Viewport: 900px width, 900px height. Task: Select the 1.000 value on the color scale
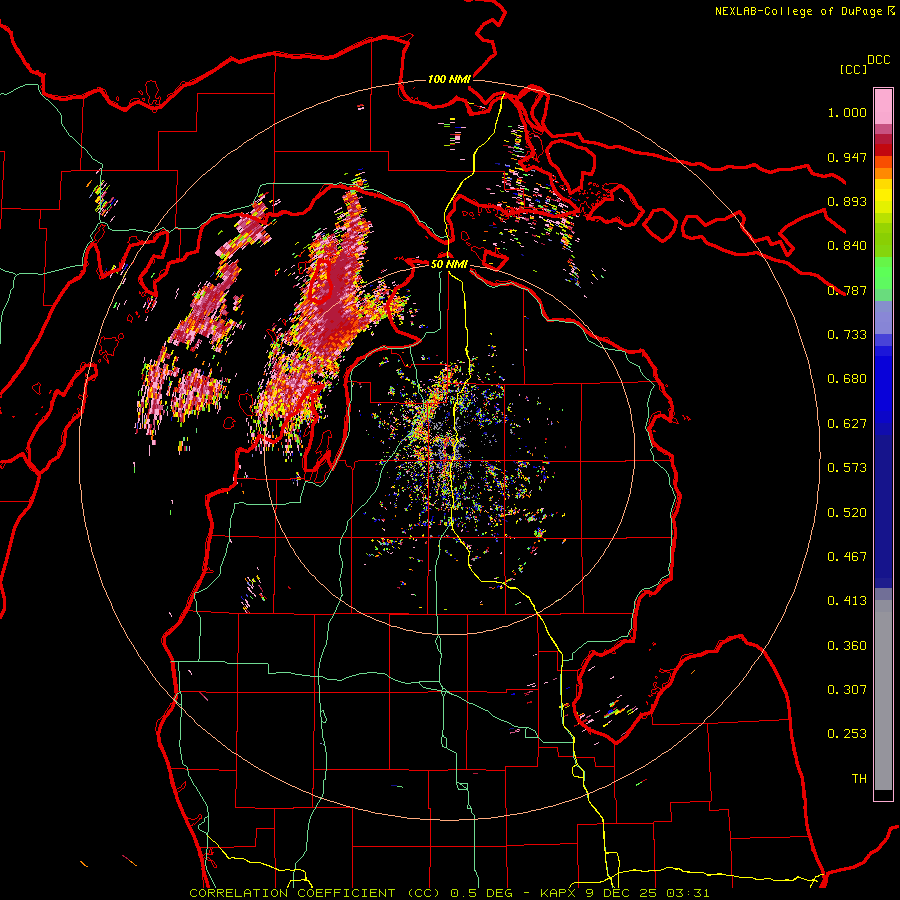click(847, 112)
